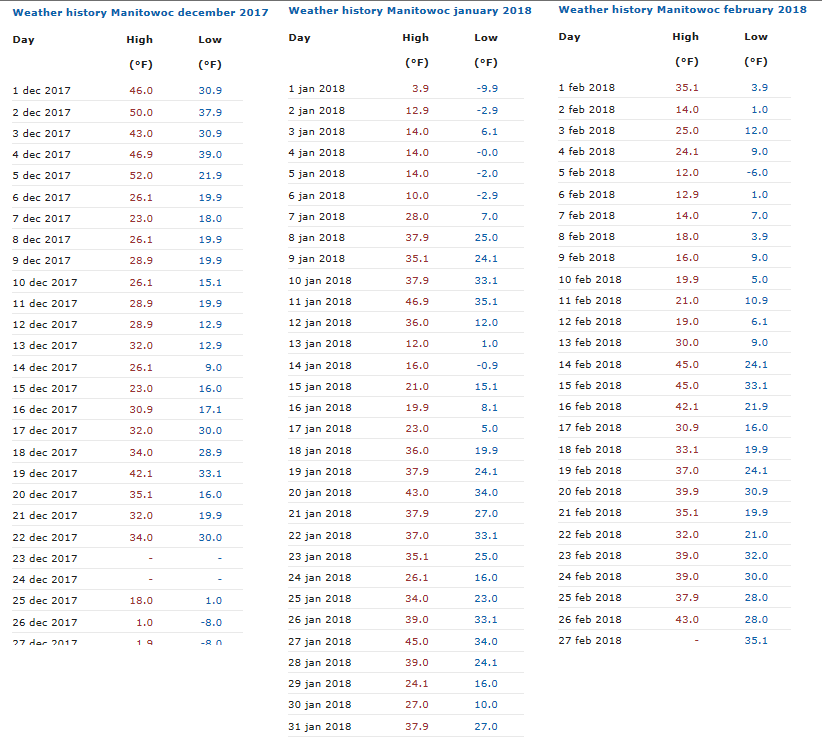Select the 9 jan 2018 day cell

coord(317,258)
